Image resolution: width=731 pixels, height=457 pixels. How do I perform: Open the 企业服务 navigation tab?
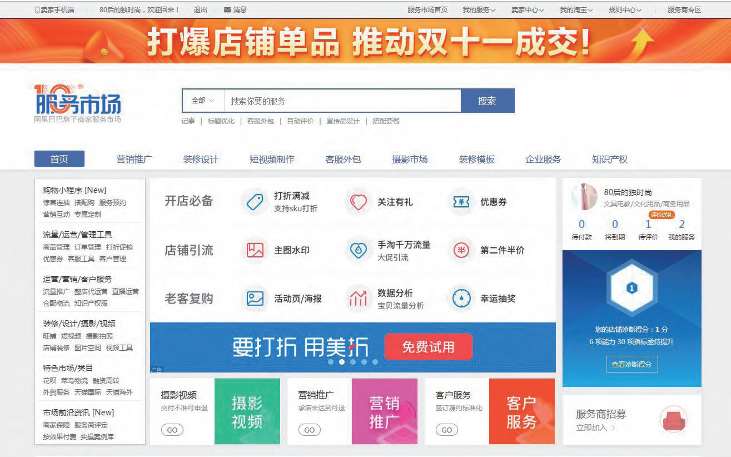[543, 159]
